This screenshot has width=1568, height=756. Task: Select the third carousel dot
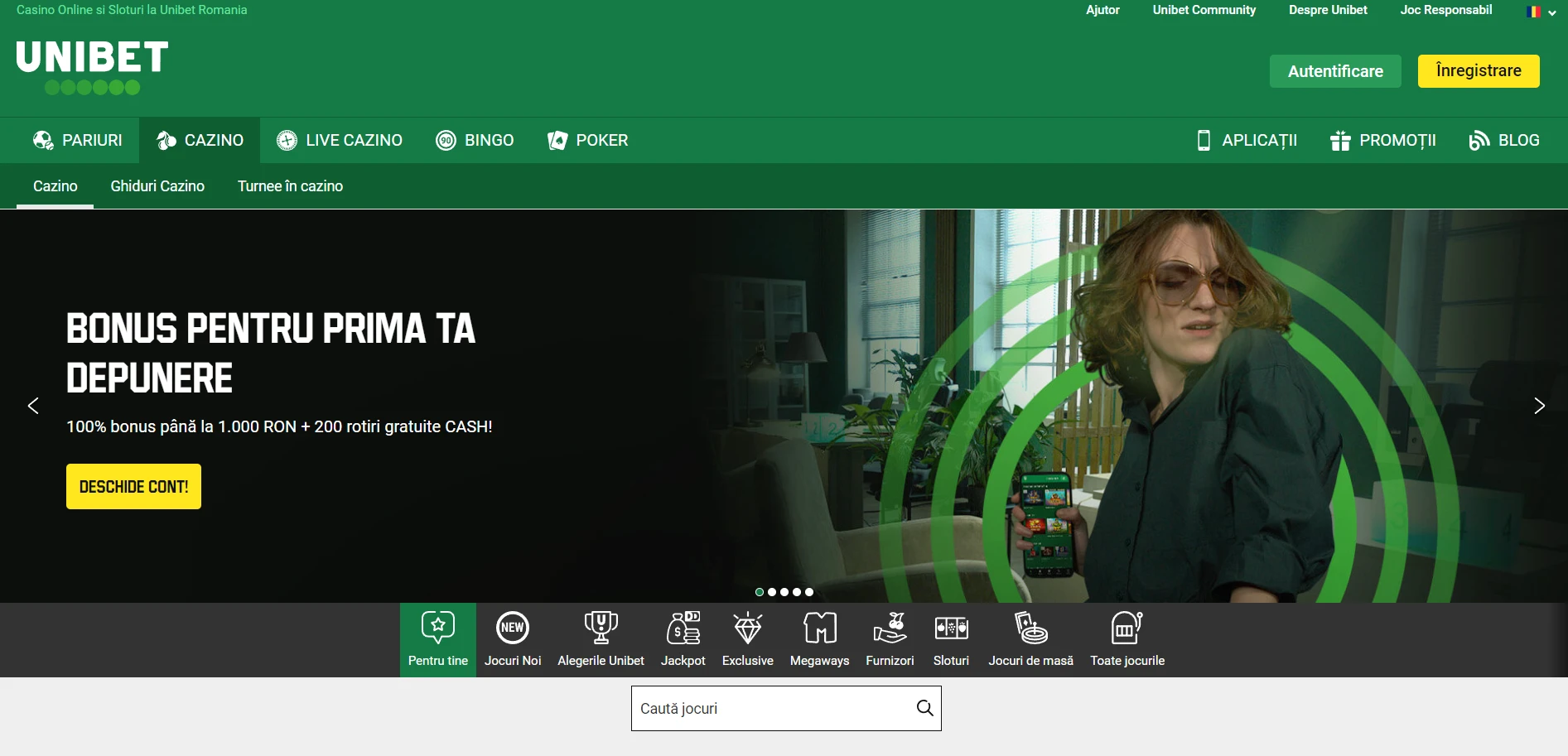[x=784, y=592]
